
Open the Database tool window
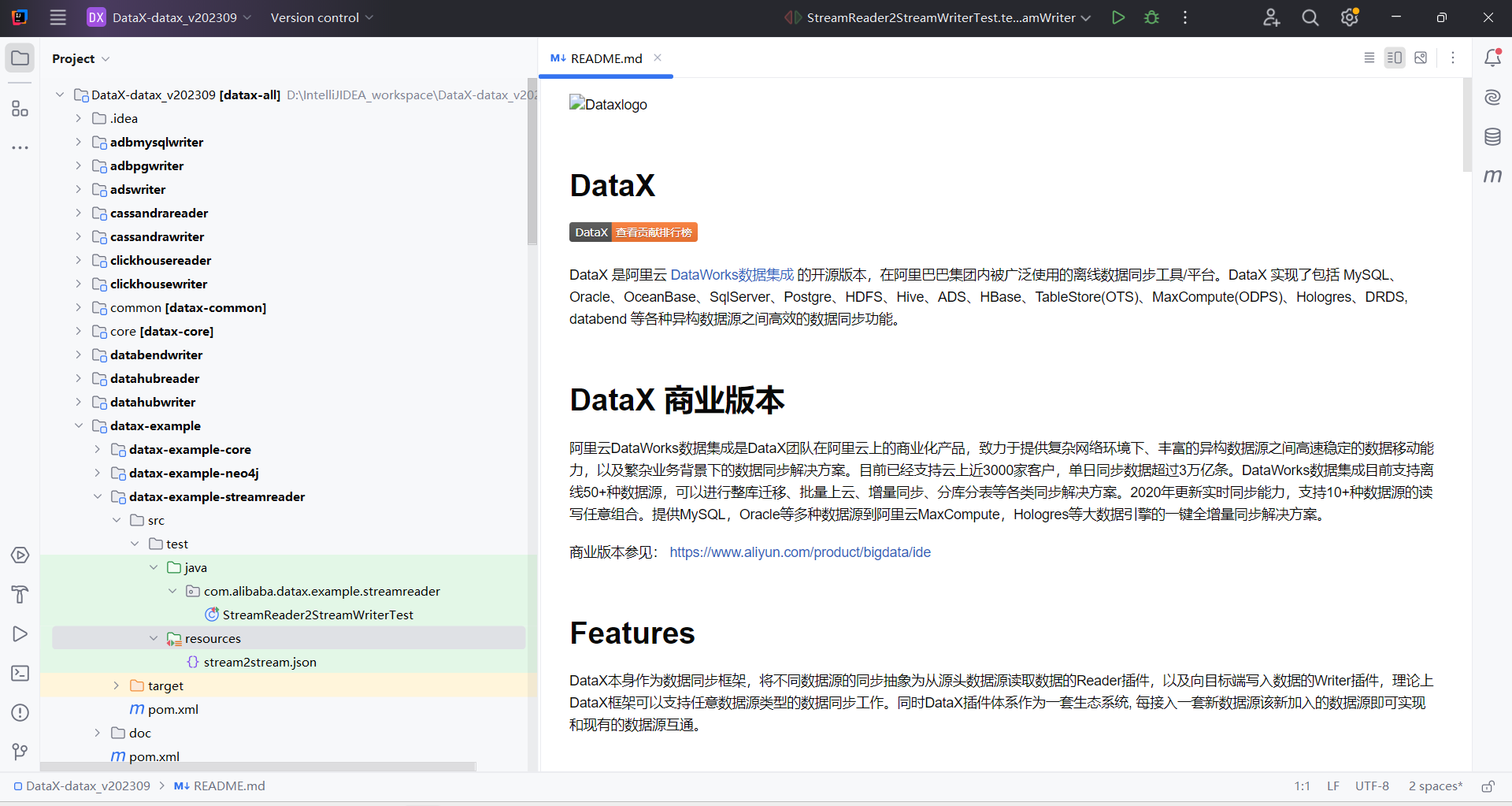click(x=1493, y=136)
